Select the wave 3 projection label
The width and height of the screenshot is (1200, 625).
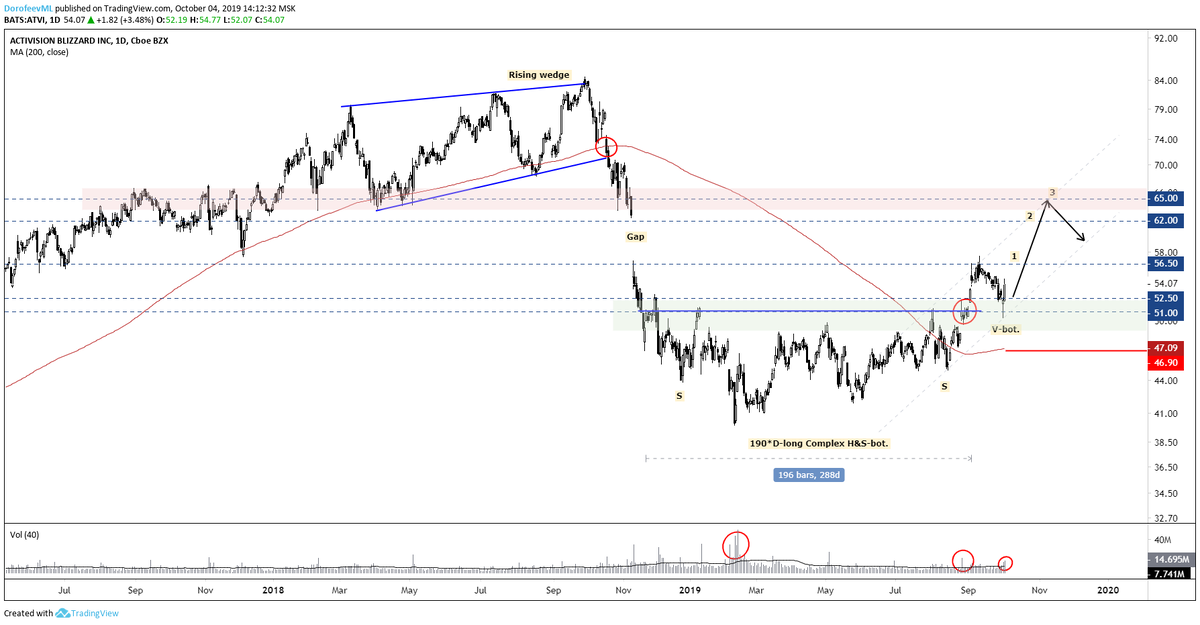1052,192
